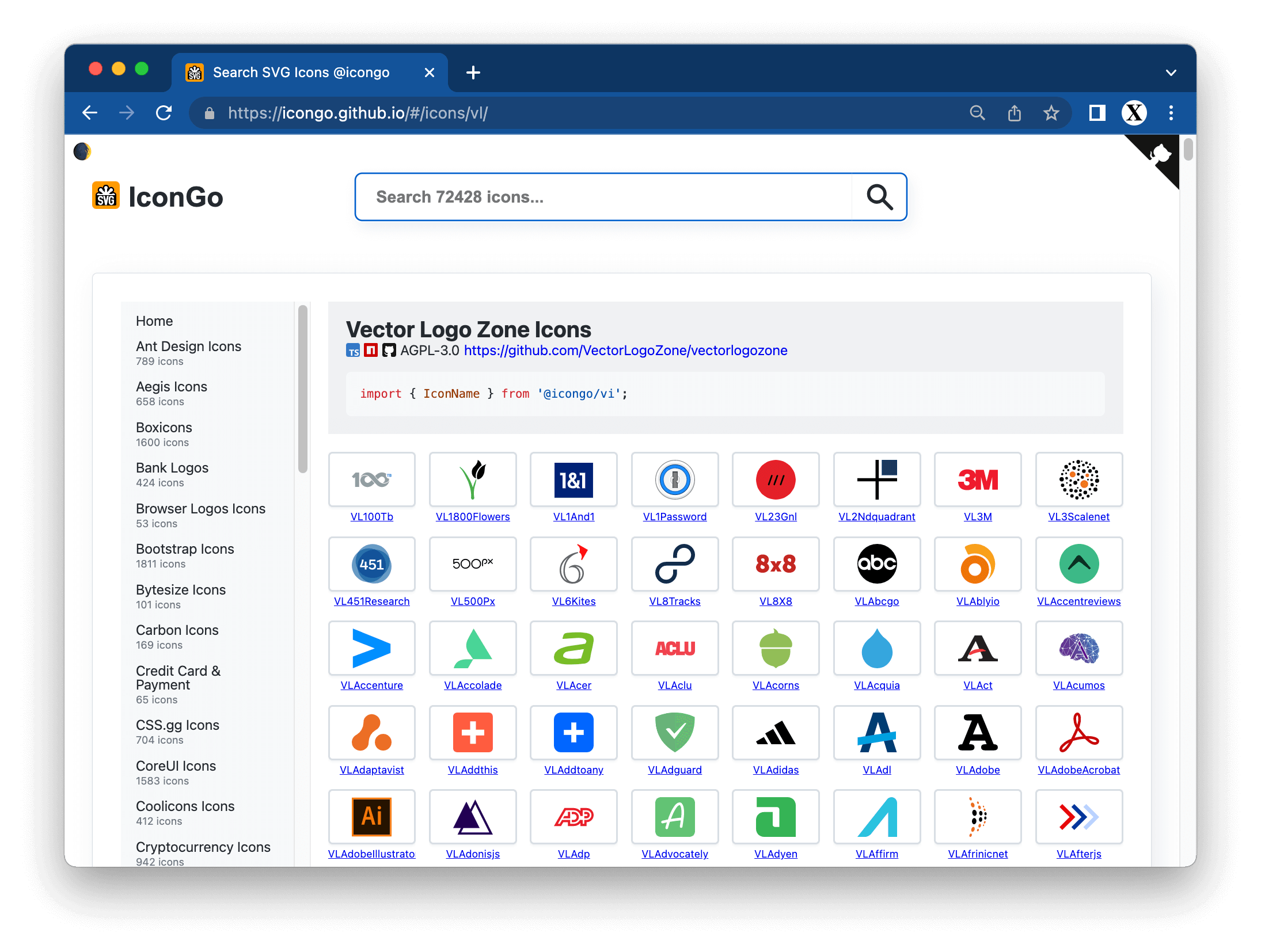Viewport: 1261px width, 952px height.
Task: Focus the Search 72428 icons field
Action: (x=603, y=197)
